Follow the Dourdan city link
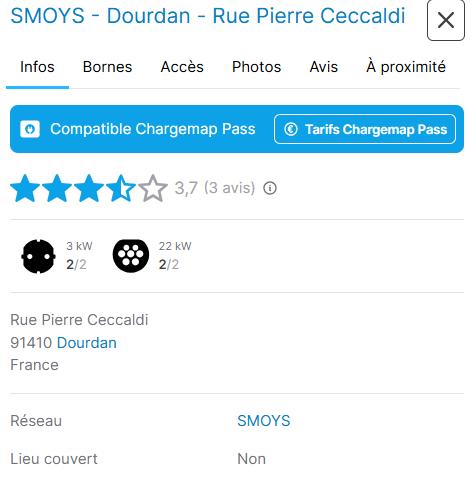Image resolution: width=473 pixels, height=480 pixels. (87, 343)
